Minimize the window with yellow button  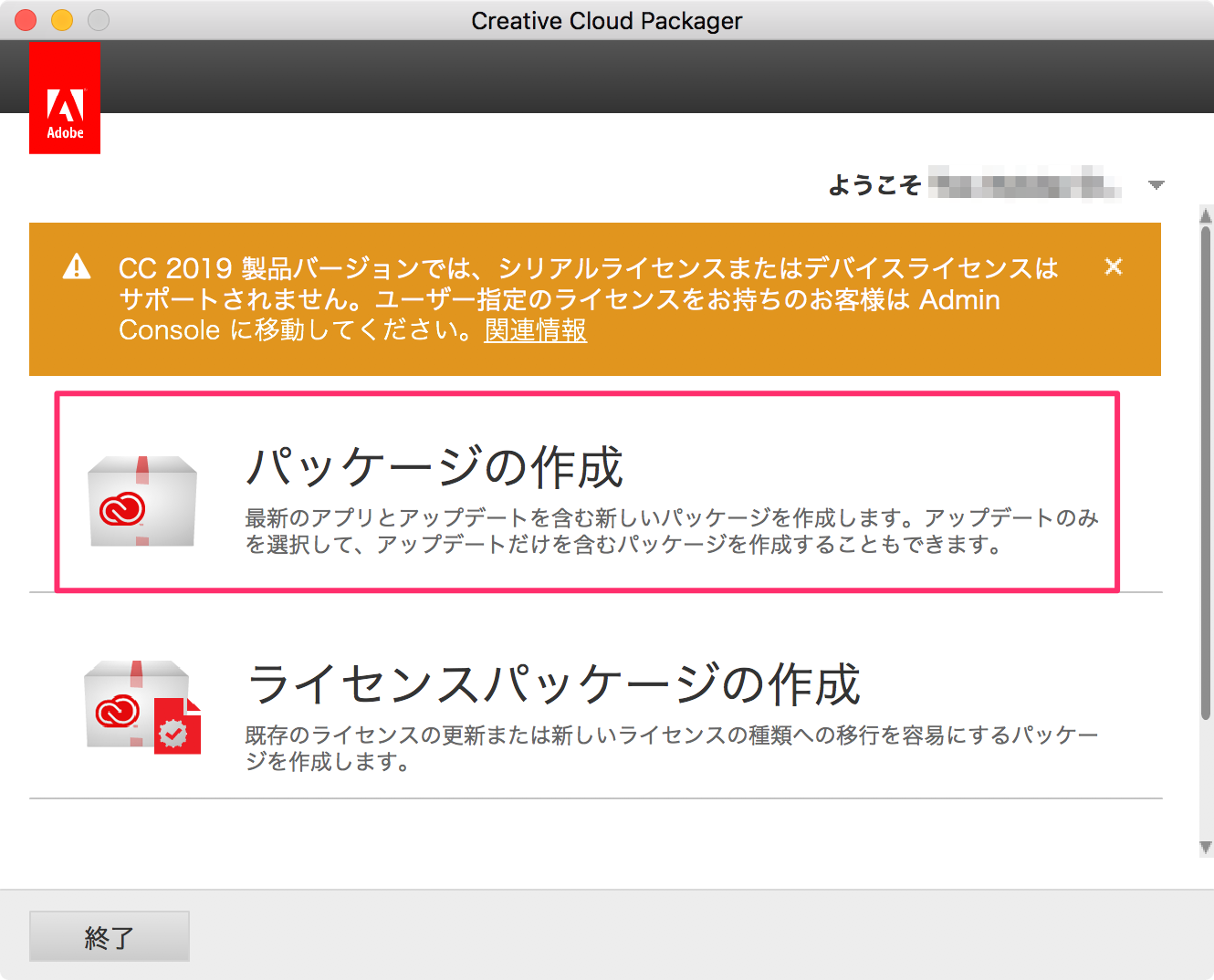(x=62, y=20)
